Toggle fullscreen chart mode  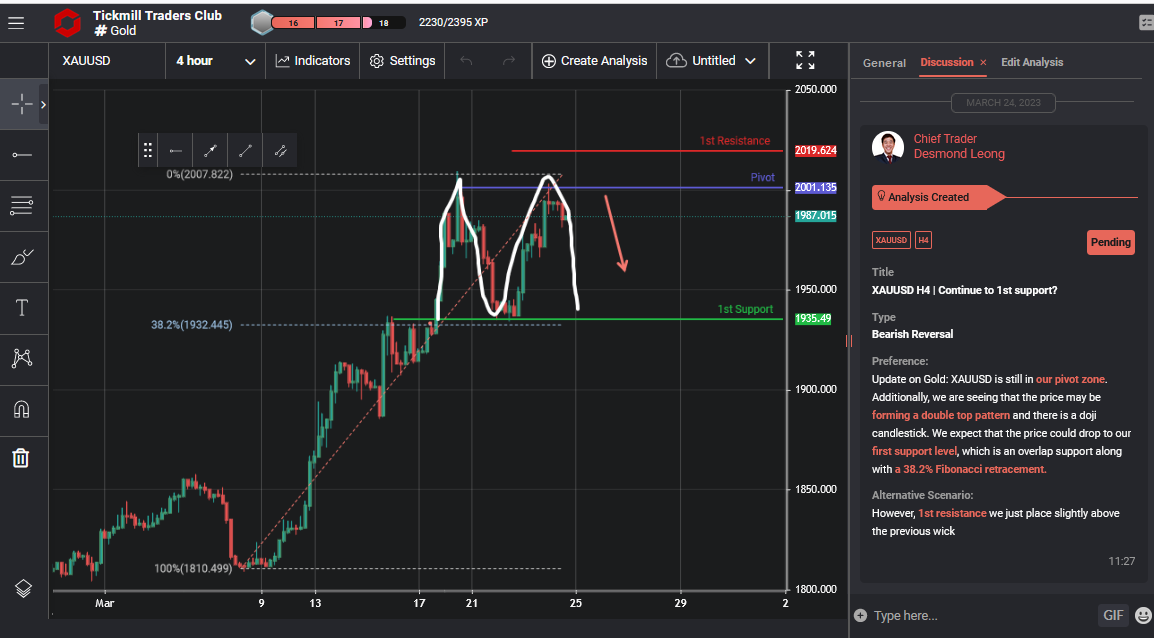805,60
